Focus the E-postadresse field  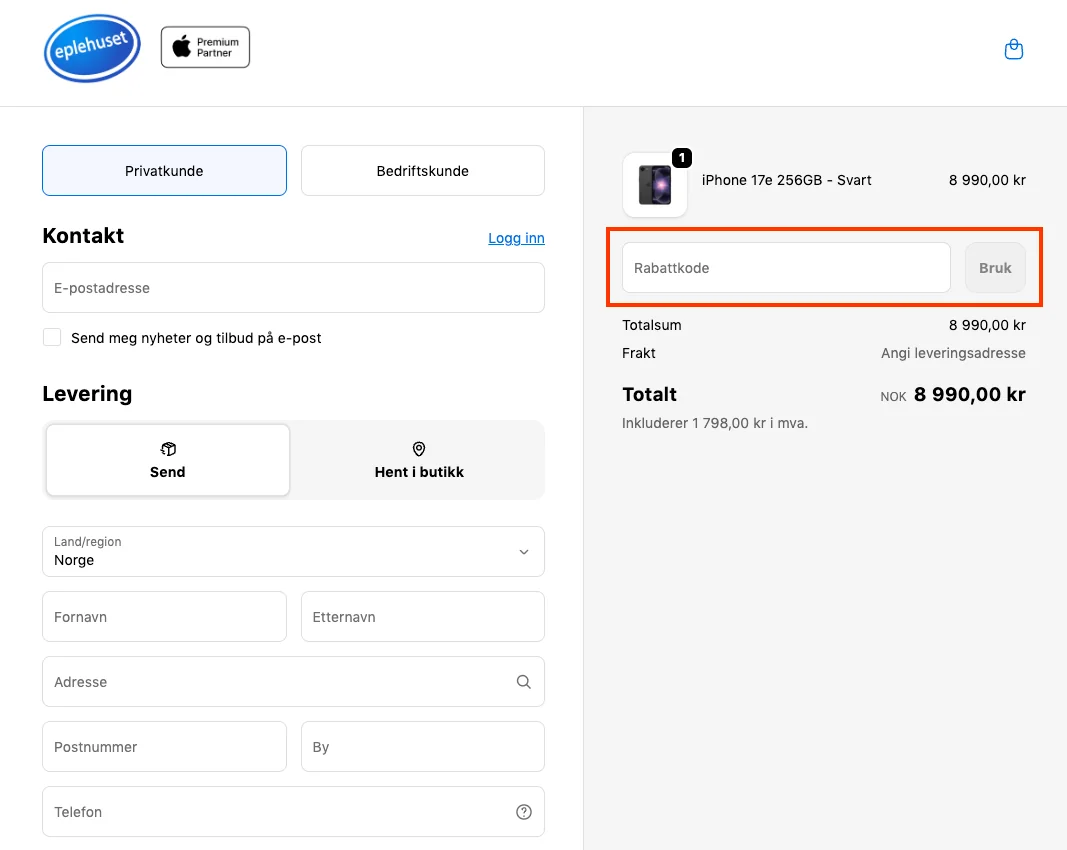coord(293,288)
